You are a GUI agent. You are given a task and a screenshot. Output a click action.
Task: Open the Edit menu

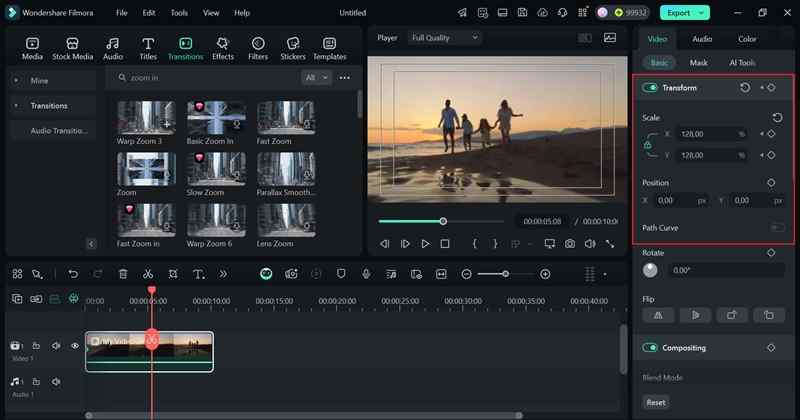pos(148,13)
